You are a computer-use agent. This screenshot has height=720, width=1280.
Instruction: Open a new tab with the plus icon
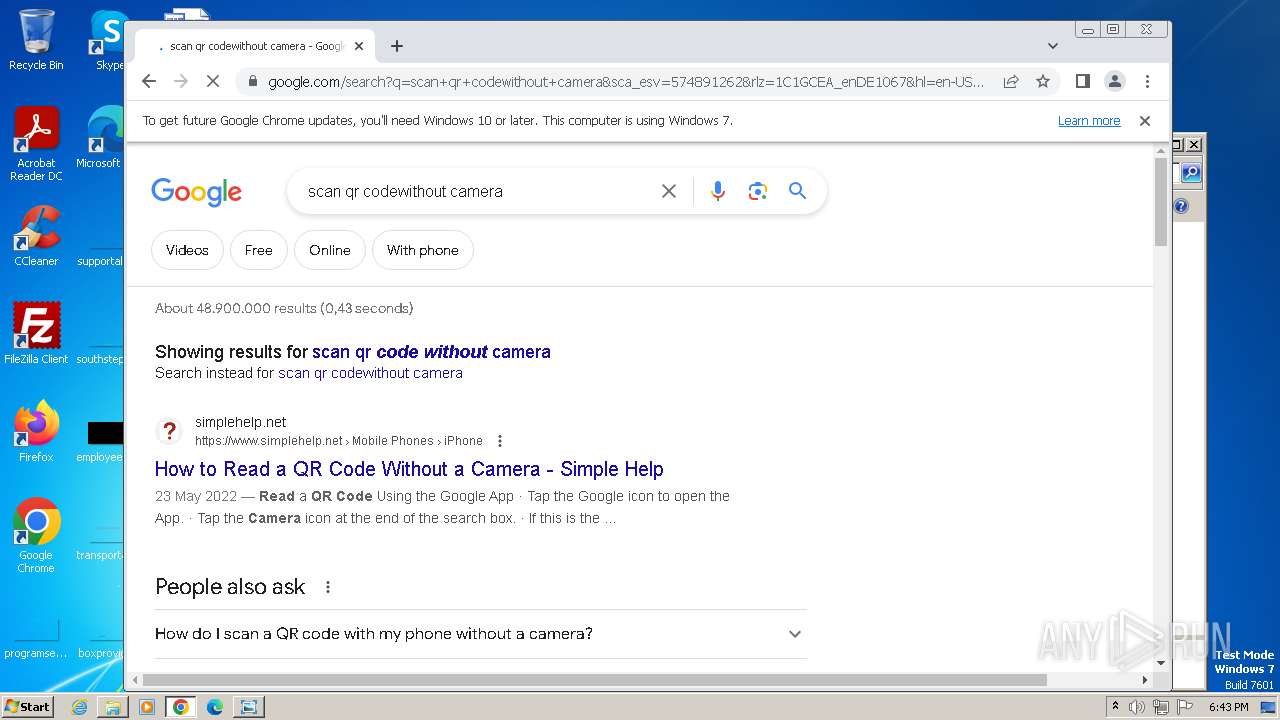point(397,46)
